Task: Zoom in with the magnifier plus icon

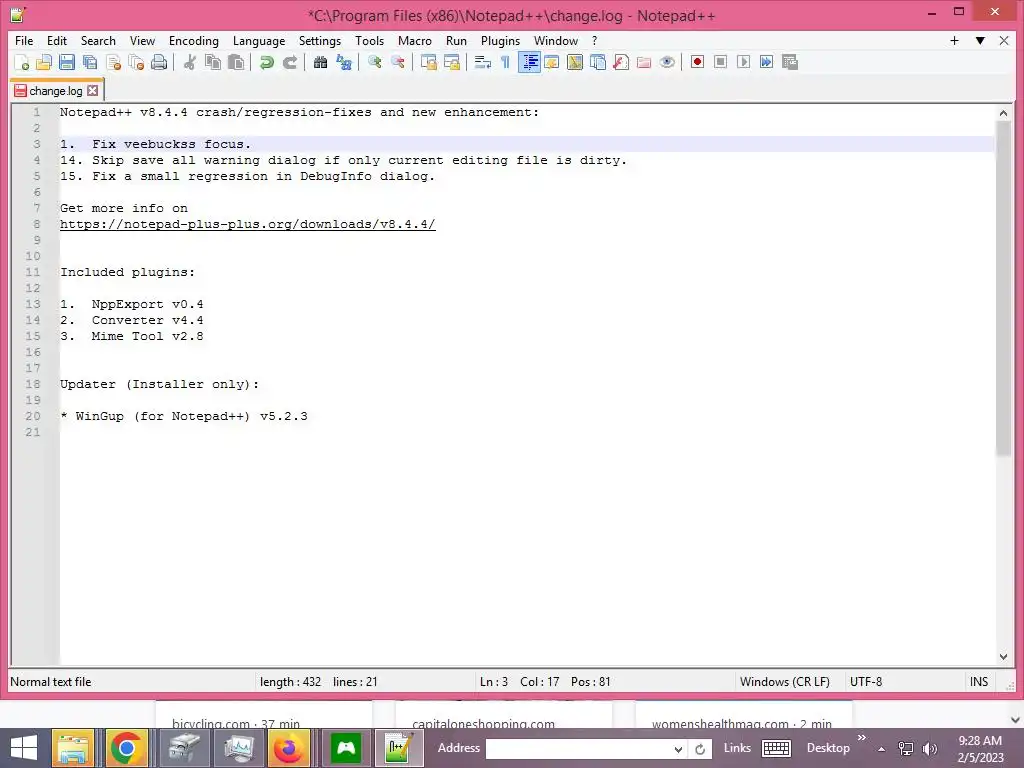Action: (x=374, y=62)
